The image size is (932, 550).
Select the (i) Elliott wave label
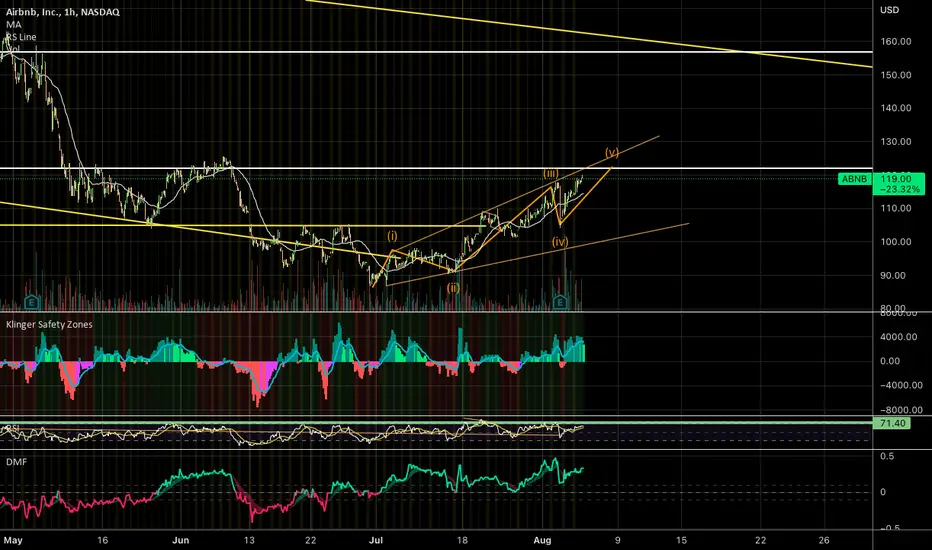(392, 236)
